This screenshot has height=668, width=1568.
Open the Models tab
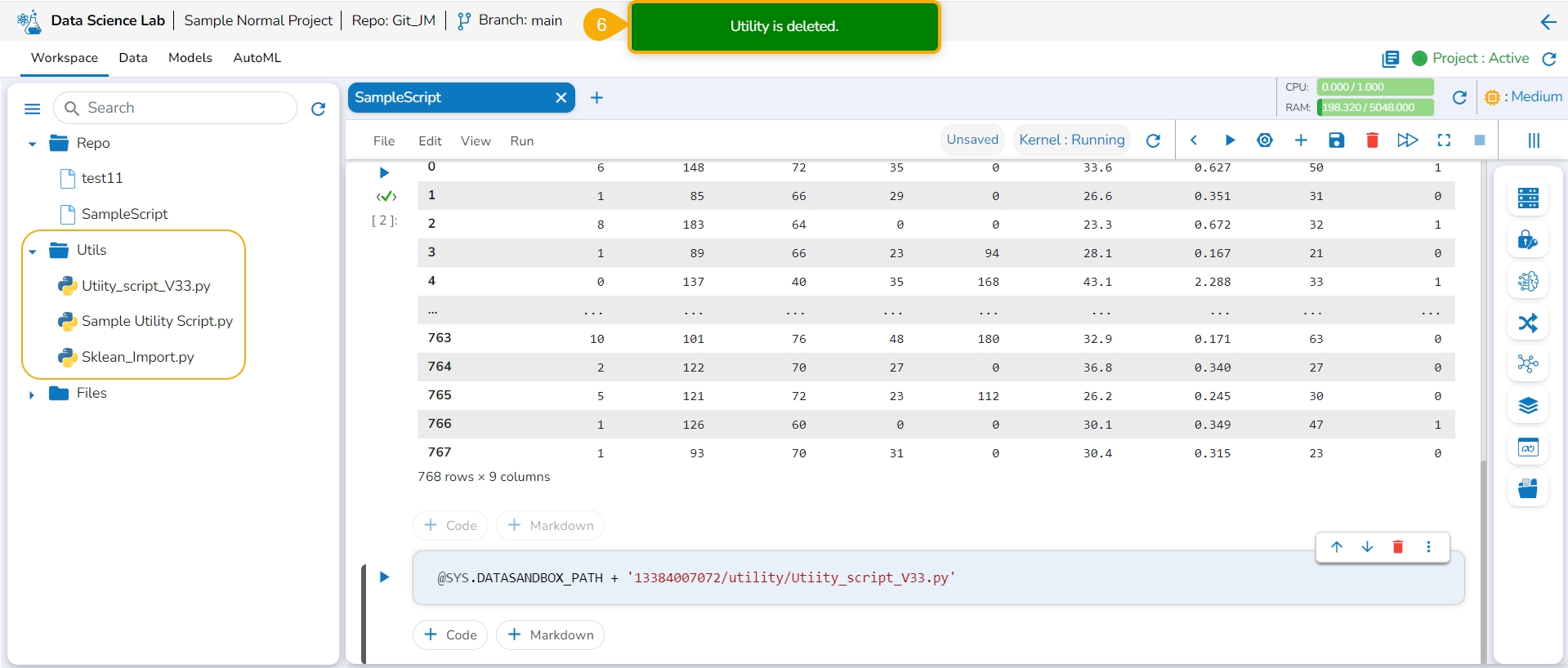tap(190, 58)
